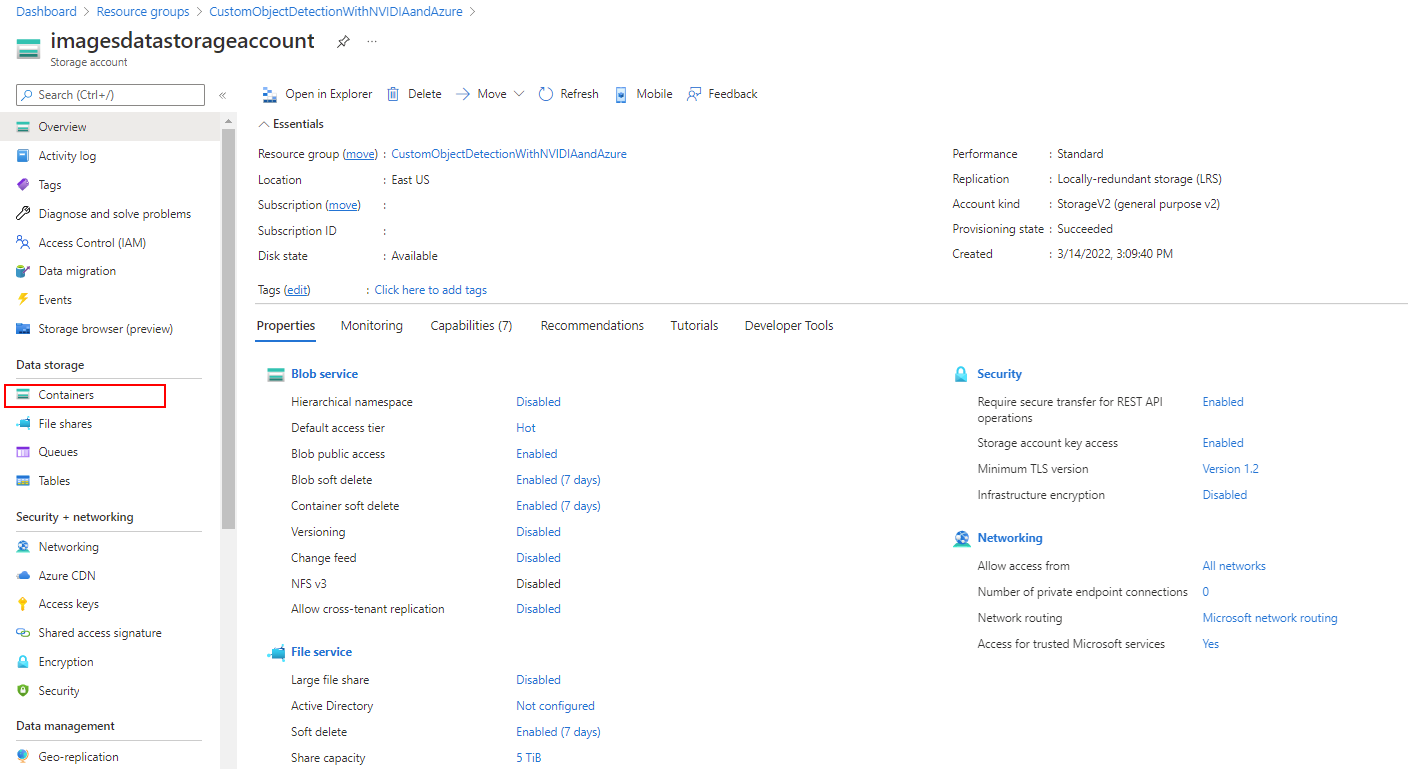1408x769 pixels.
Task: Collapse the sidebar menu with double chevron
Action: tap(222, 95)
